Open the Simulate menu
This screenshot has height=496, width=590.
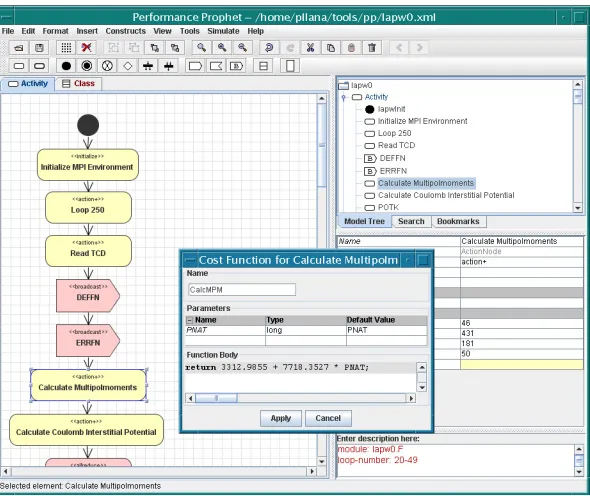coord(223,31)
